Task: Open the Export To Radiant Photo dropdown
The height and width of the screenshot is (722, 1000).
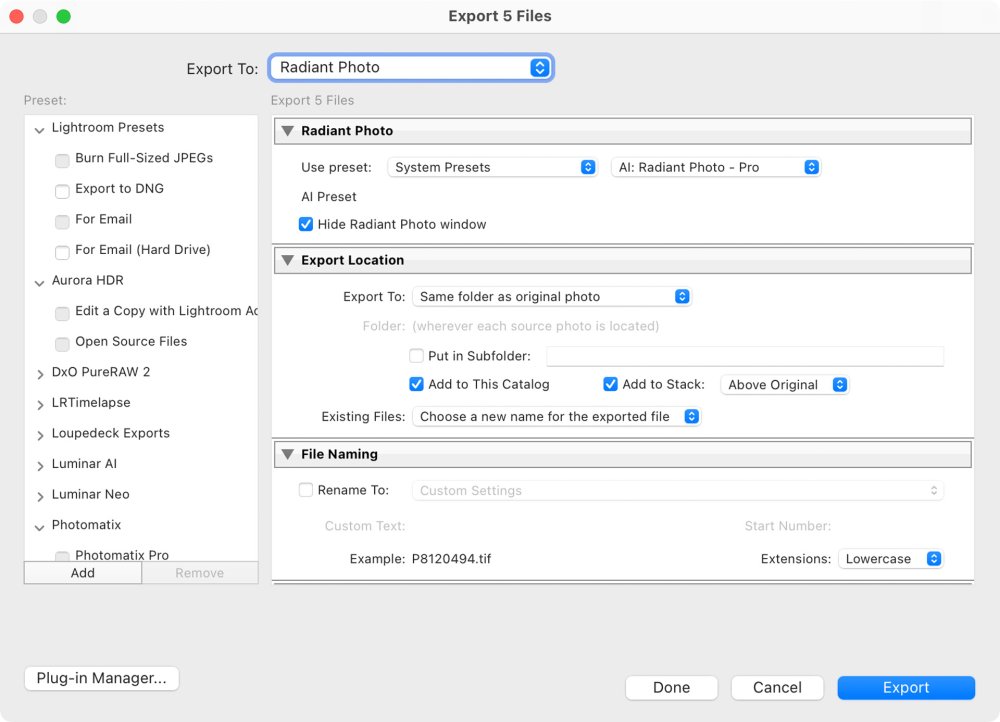Action: click(411, 68)
